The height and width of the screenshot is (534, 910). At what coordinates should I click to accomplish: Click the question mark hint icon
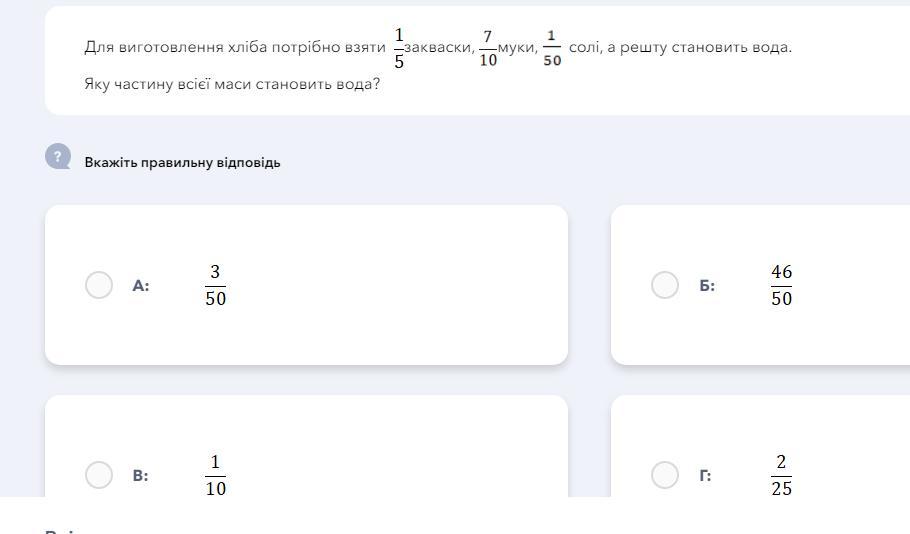tap(58, 157)
